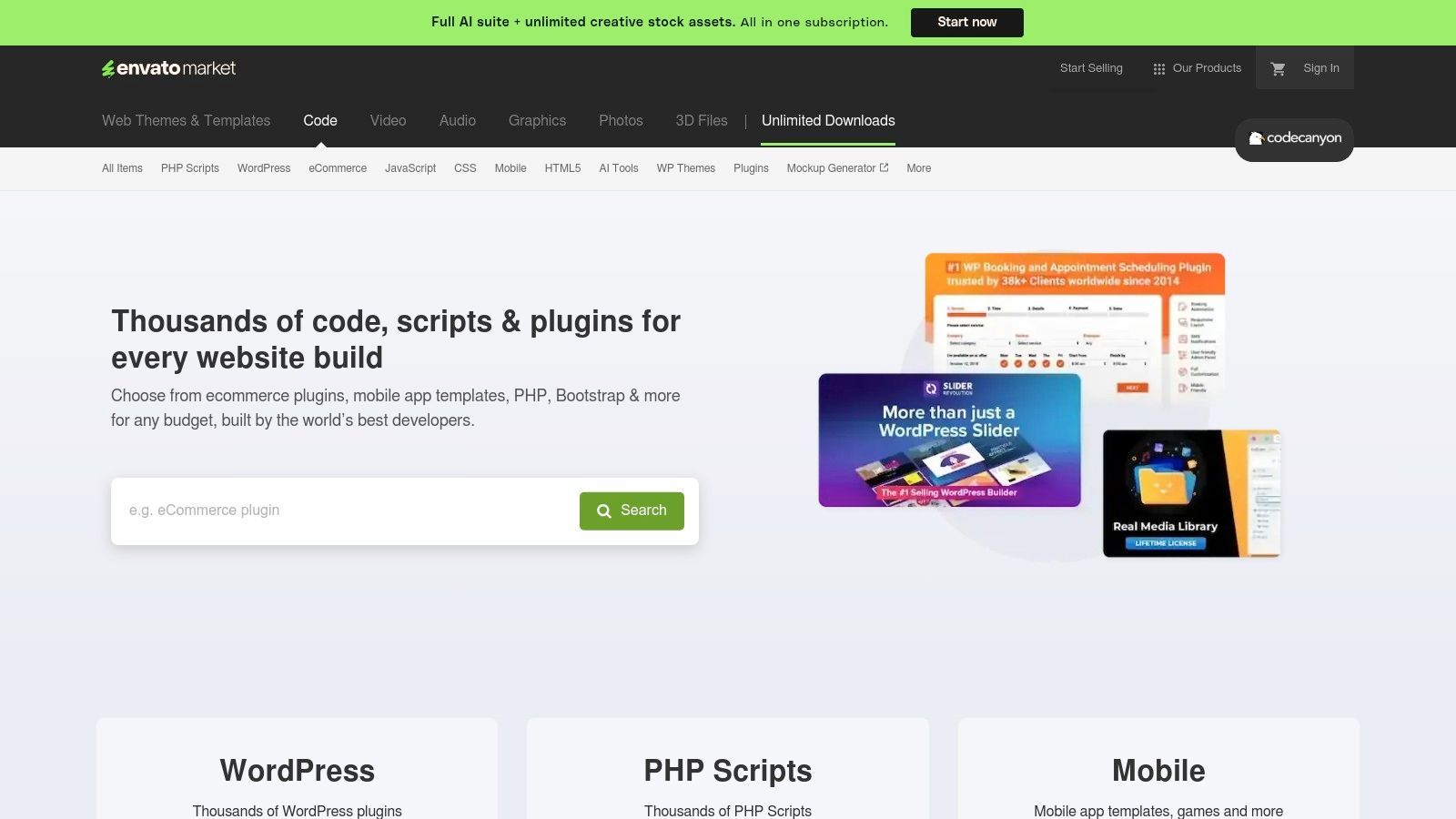This screenshot has height=819, width=1456.
Task: Browse the eCommerce category
Action: point(337,168)
